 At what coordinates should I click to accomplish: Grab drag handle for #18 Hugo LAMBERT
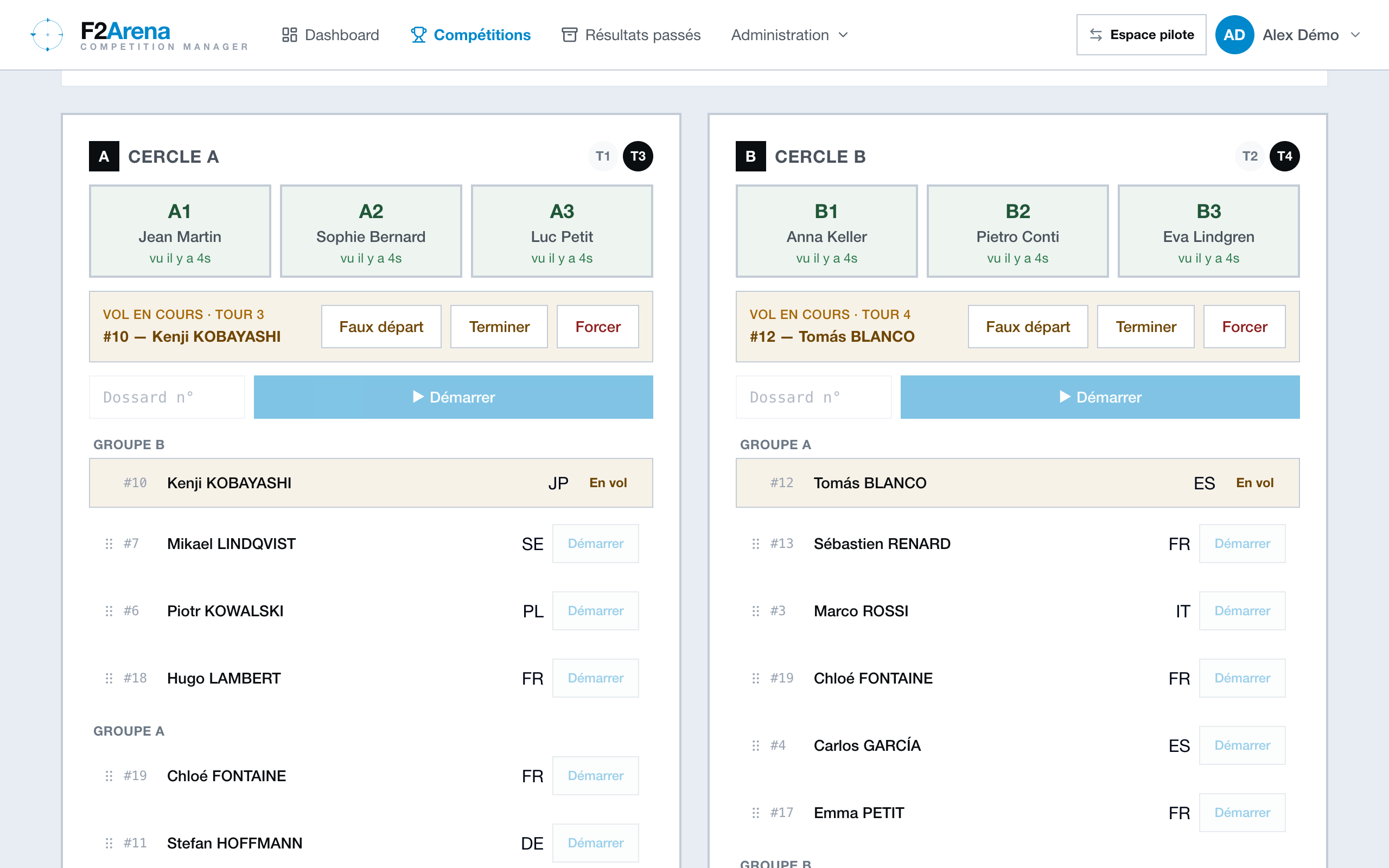109,678
